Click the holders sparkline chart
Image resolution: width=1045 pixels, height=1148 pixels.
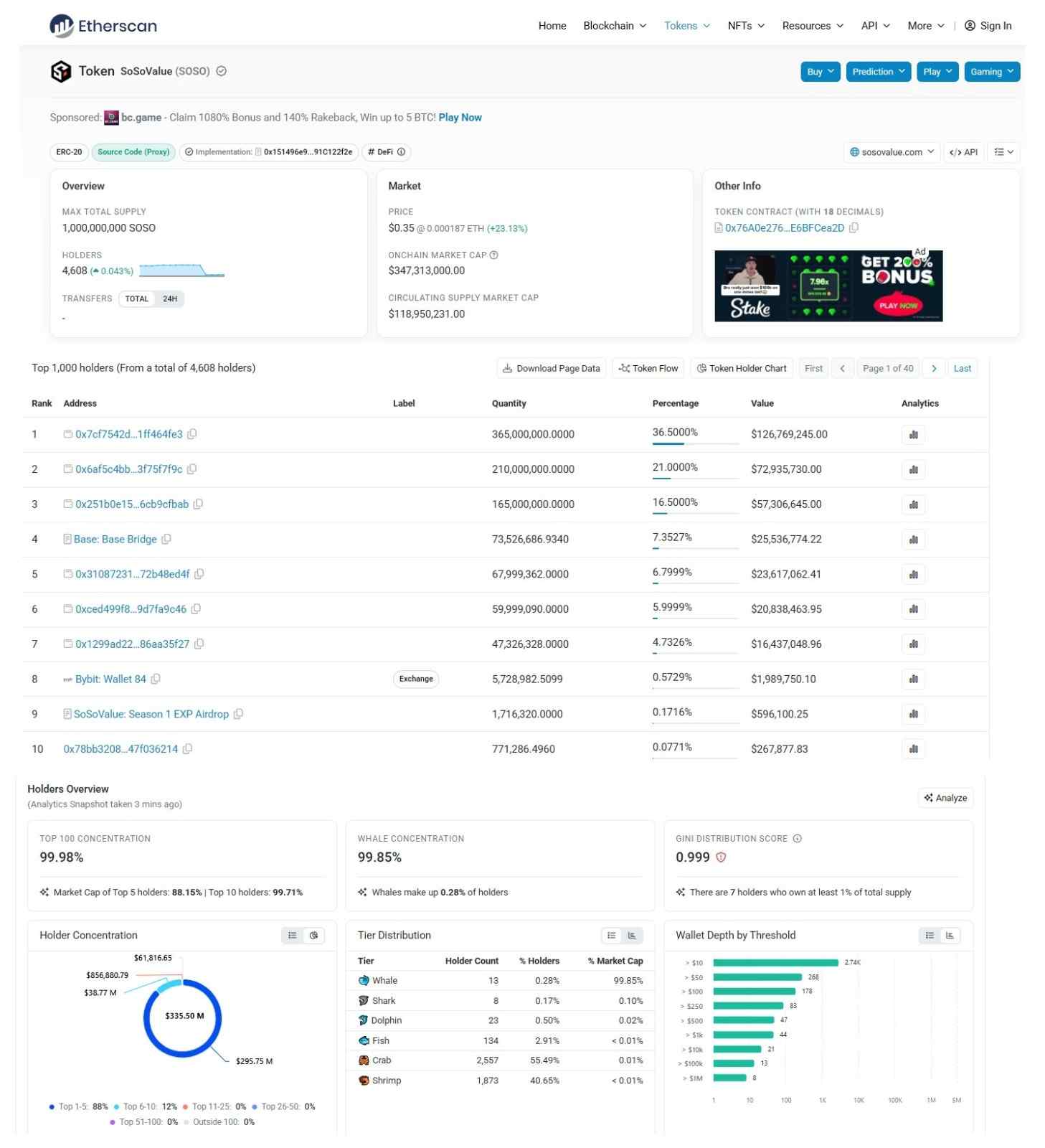(181, 270)
